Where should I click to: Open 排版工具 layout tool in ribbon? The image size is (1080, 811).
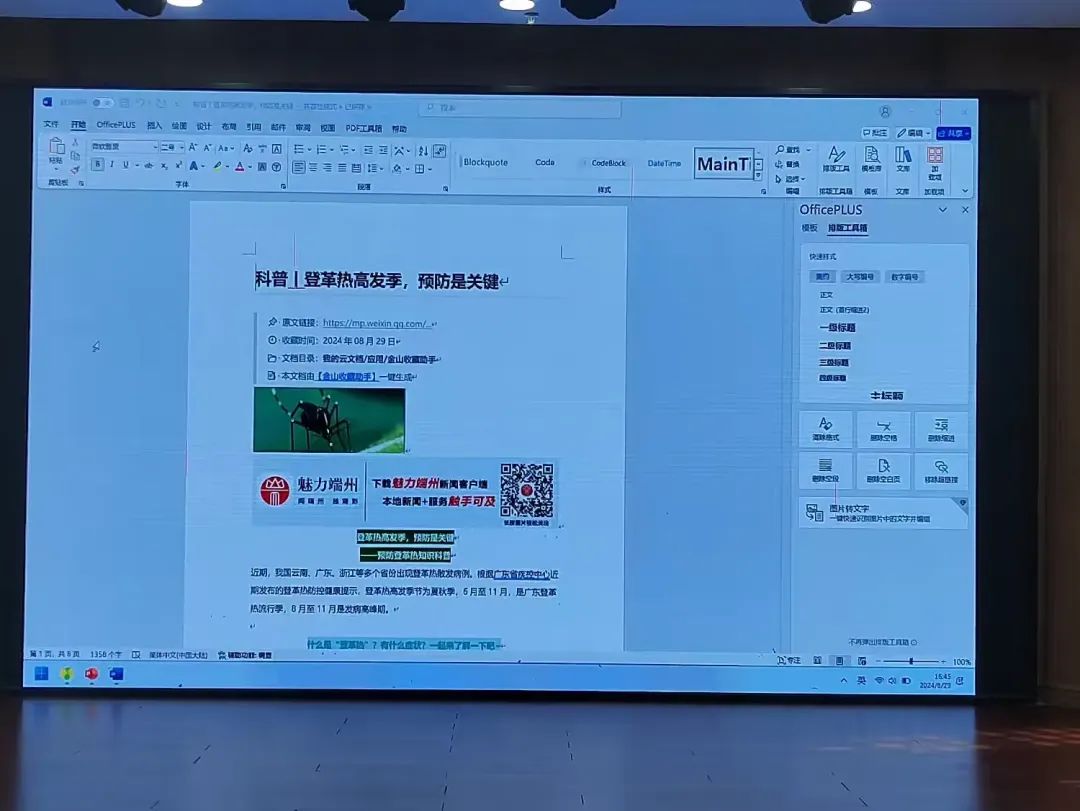tap(836, 160)
